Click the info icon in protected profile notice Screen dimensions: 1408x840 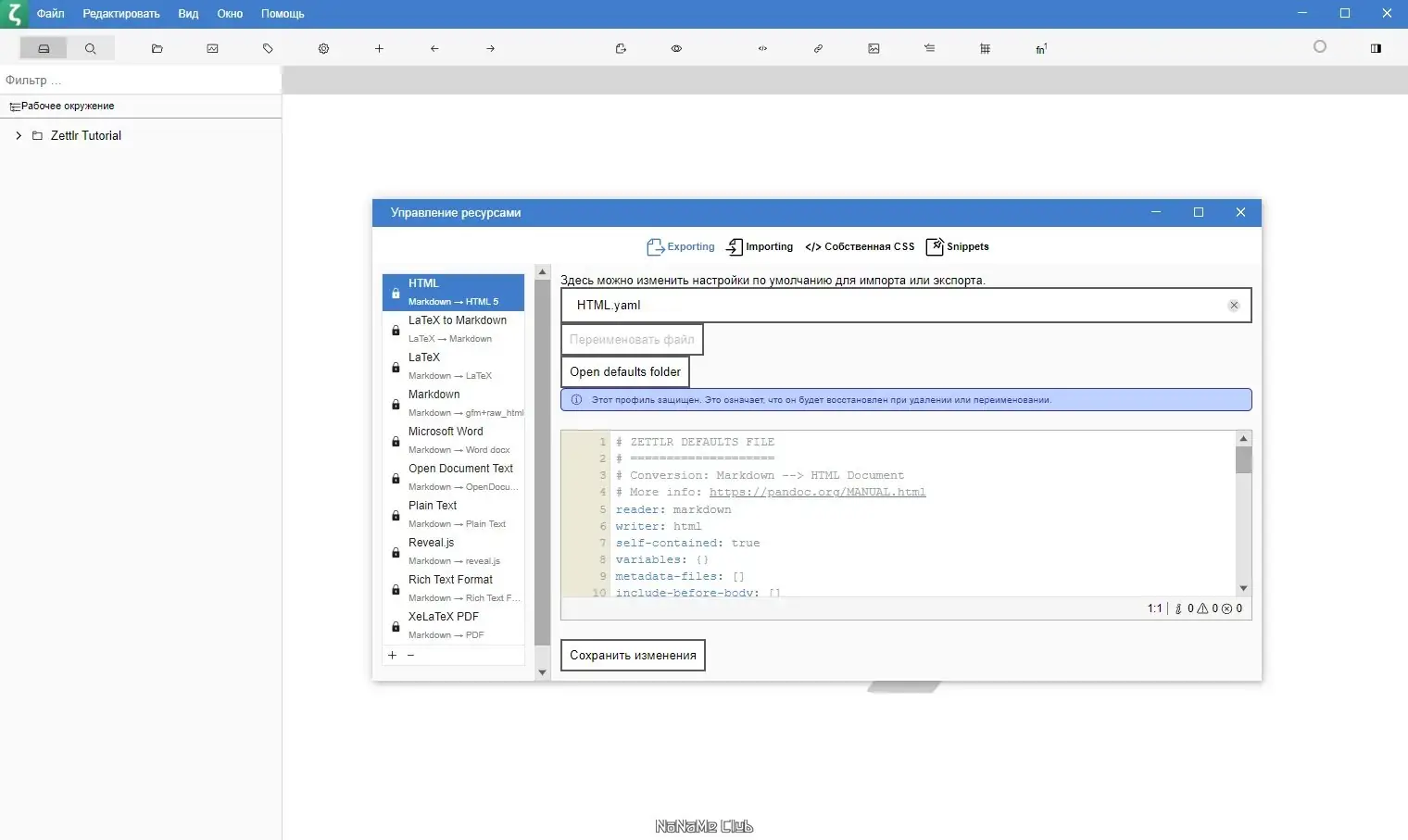pos(576,400)
